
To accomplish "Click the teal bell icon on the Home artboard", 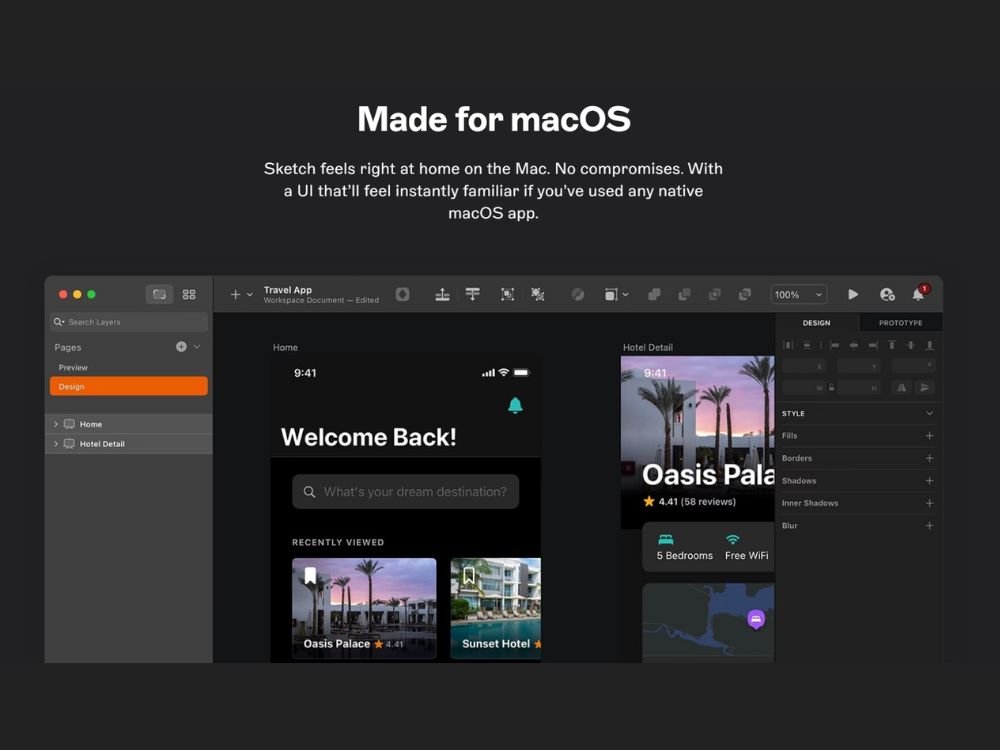I will [x=515, y=405].
